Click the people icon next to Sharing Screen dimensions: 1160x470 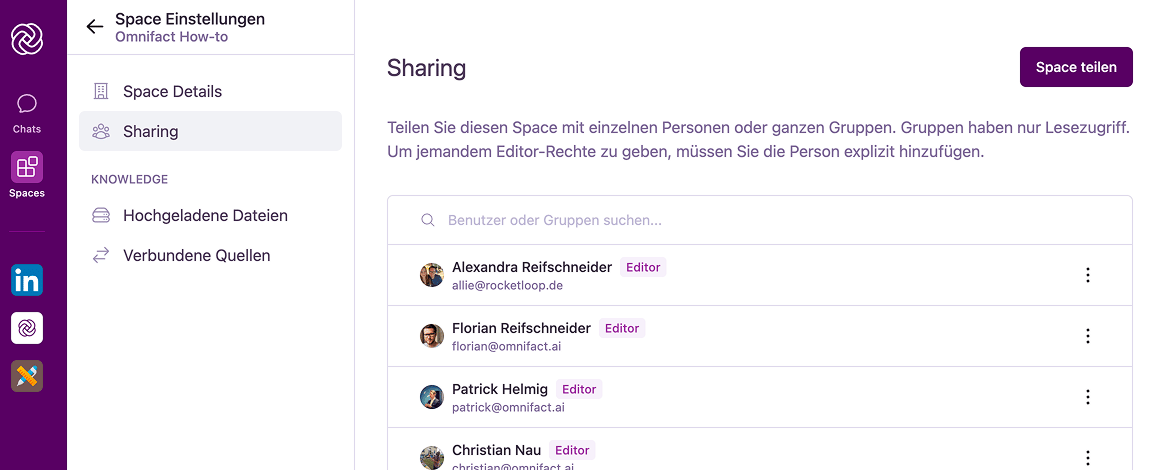coord(101,132)
